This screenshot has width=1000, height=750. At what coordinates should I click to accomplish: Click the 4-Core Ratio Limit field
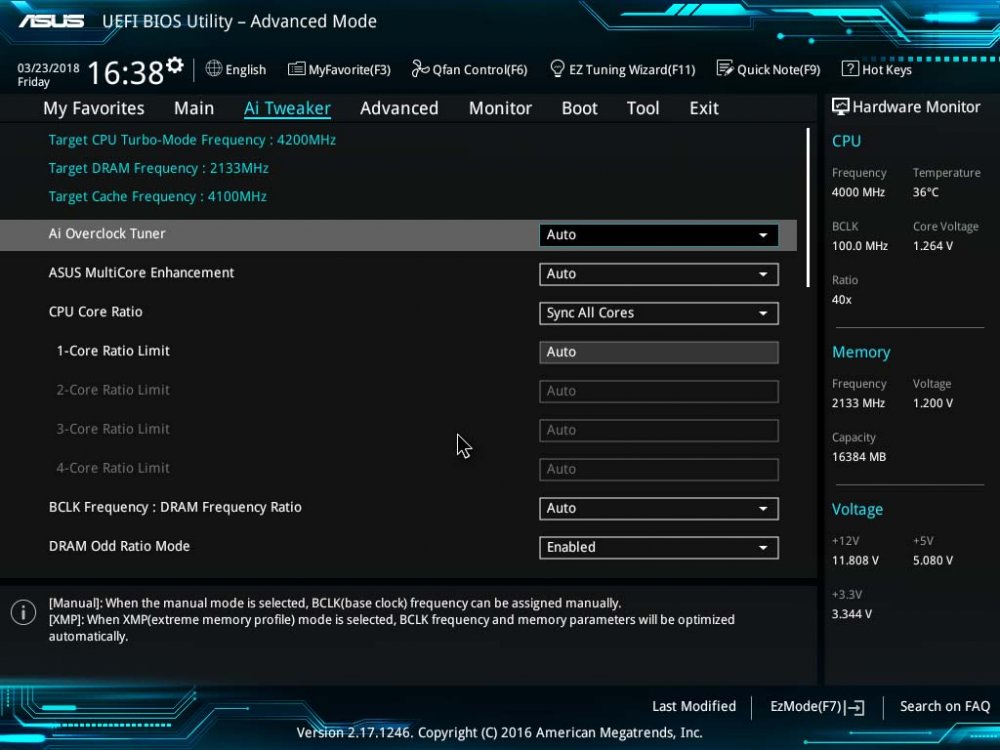658,469
